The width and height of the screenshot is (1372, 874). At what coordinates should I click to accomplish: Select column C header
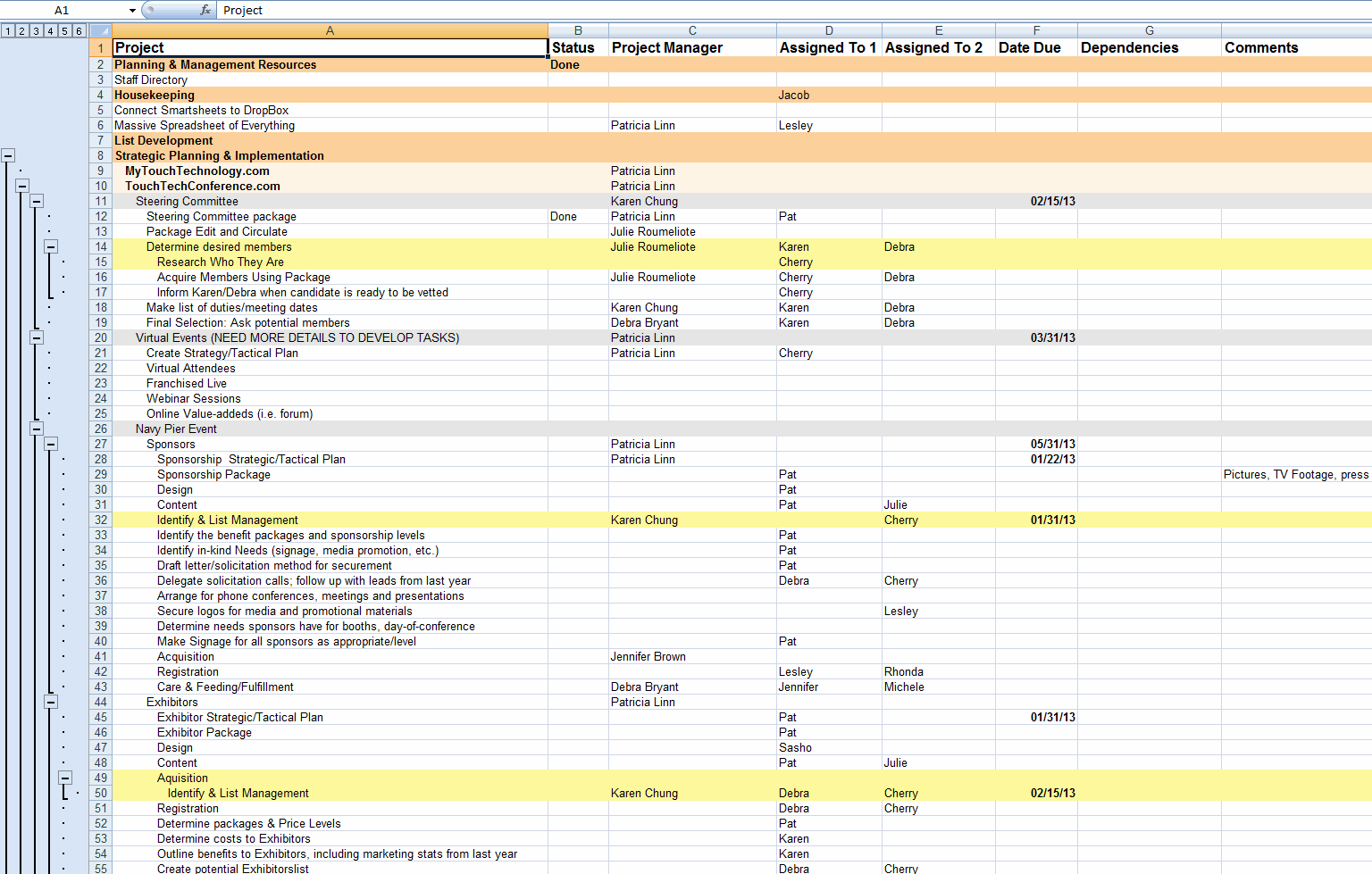click(x=692, y=31)
